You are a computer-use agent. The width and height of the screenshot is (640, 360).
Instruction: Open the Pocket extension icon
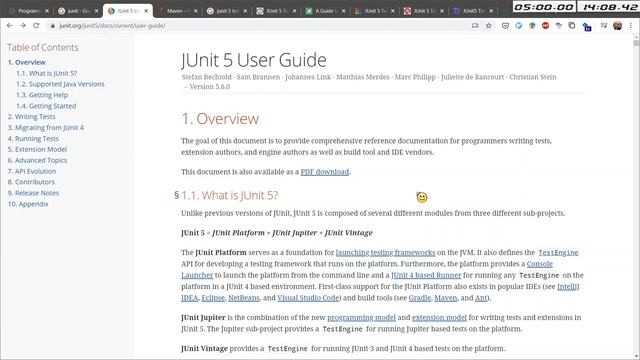[x=505, y=25]
